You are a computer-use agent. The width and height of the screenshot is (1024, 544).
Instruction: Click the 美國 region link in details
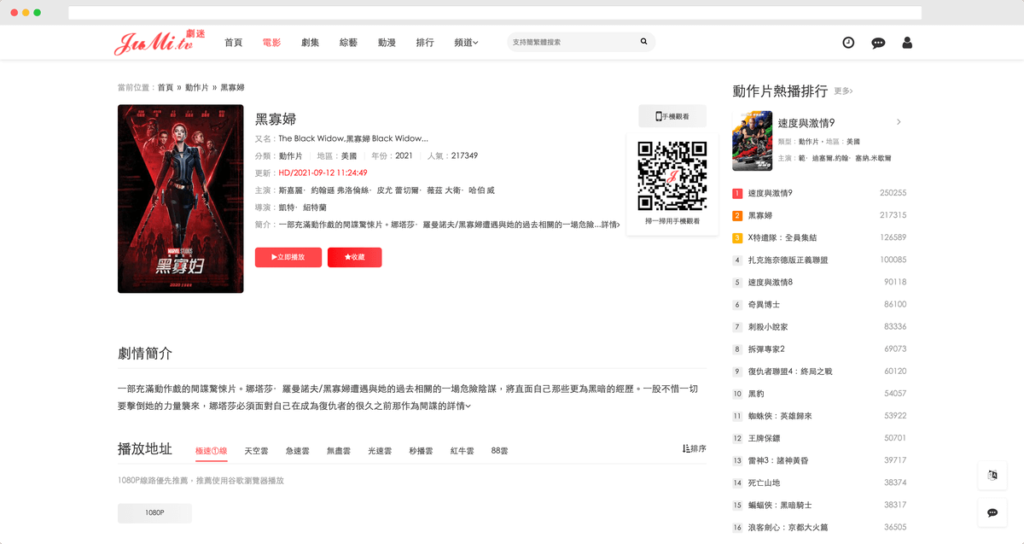click(x=349, y=156)
